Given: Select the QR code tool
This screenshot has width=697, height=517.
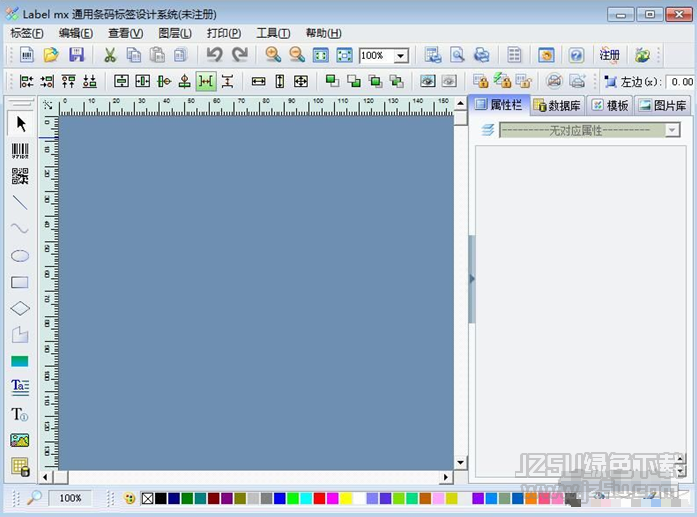Looking at the screenshot, I should 20,176.
